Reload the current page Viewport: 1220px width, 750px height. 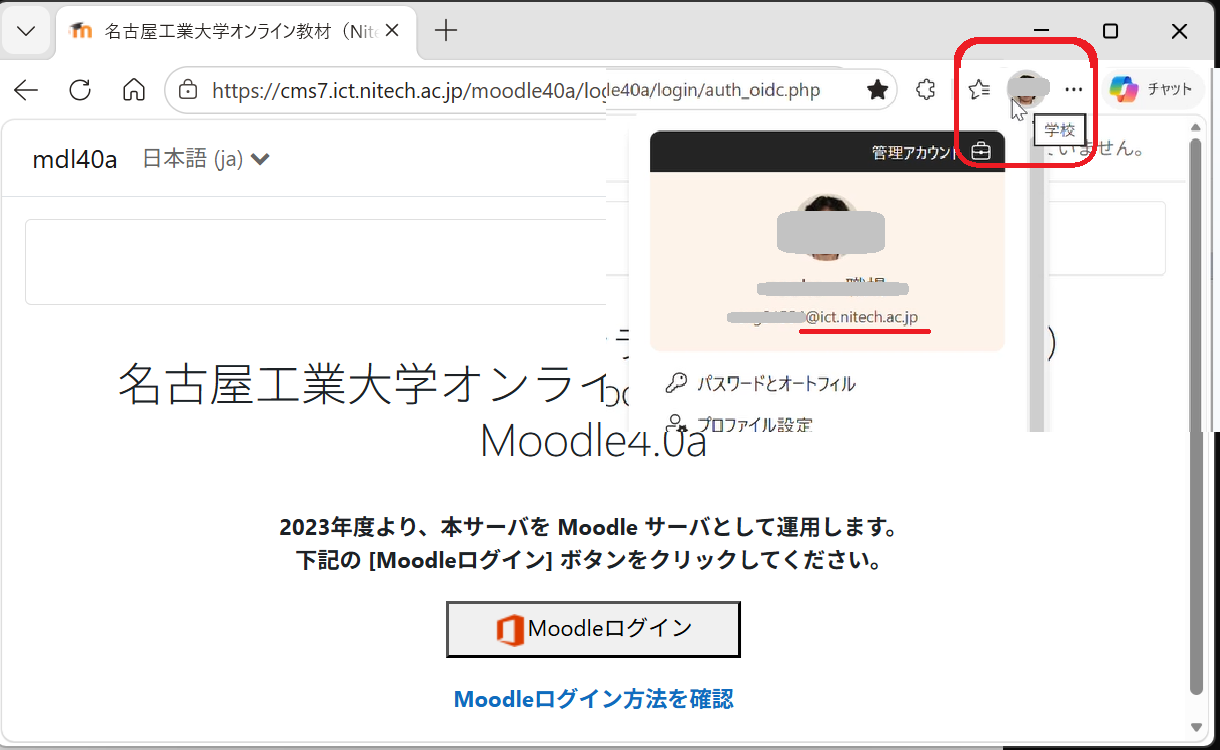pyautogui.click(x=80, y=90)
